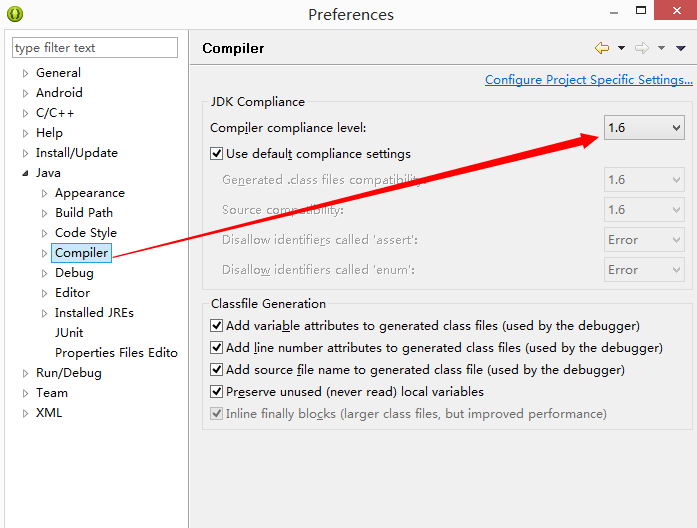This screenshot has height=528, width=697.
Task: Expand the Android preferences node
Action: coord(25,93)
